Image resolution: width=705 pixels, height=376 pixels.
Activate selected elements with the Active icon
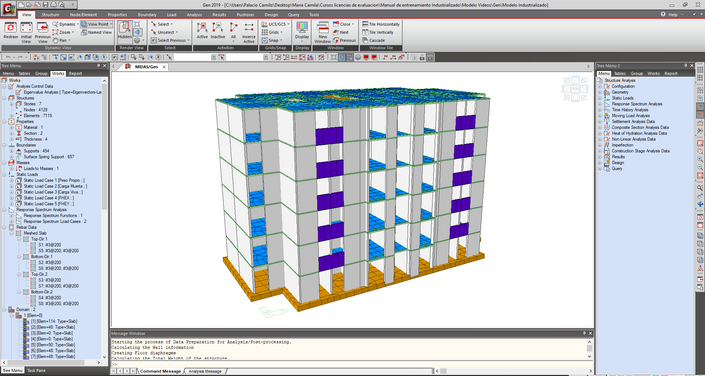click(x=202, y=31)
